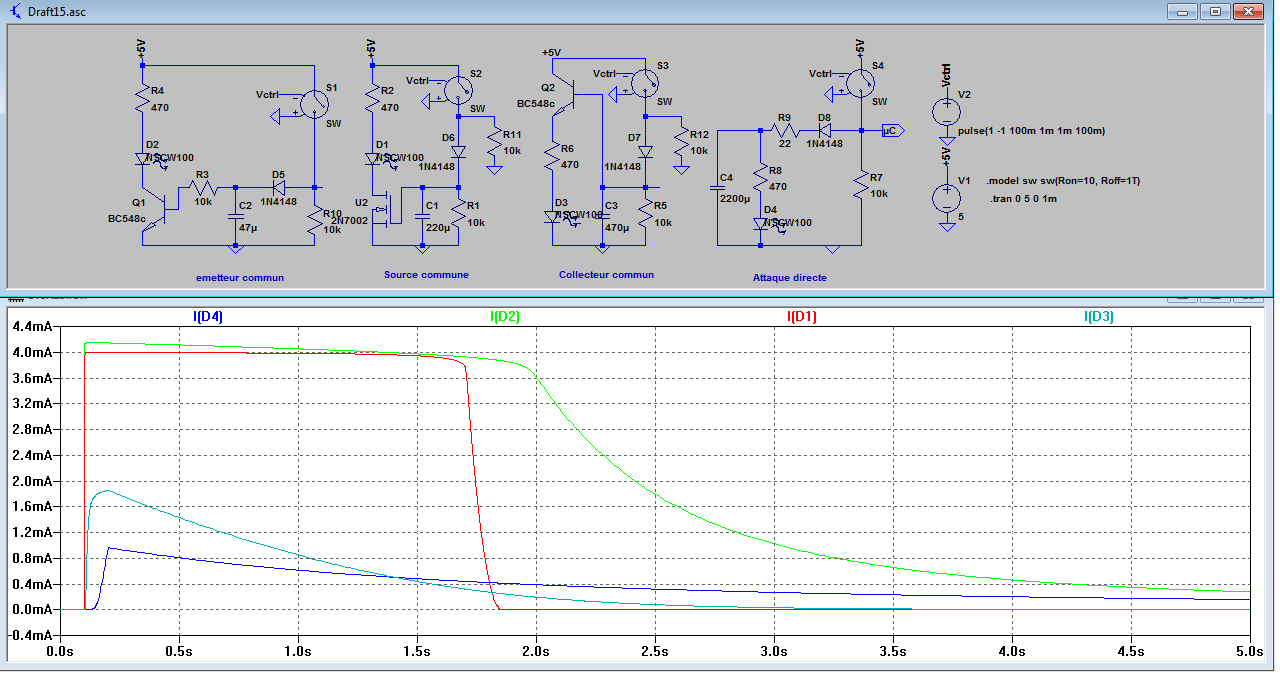This screenshot has height=673, width=1280.
Task: Select LED D2 symbol
Action: (143, 159)
